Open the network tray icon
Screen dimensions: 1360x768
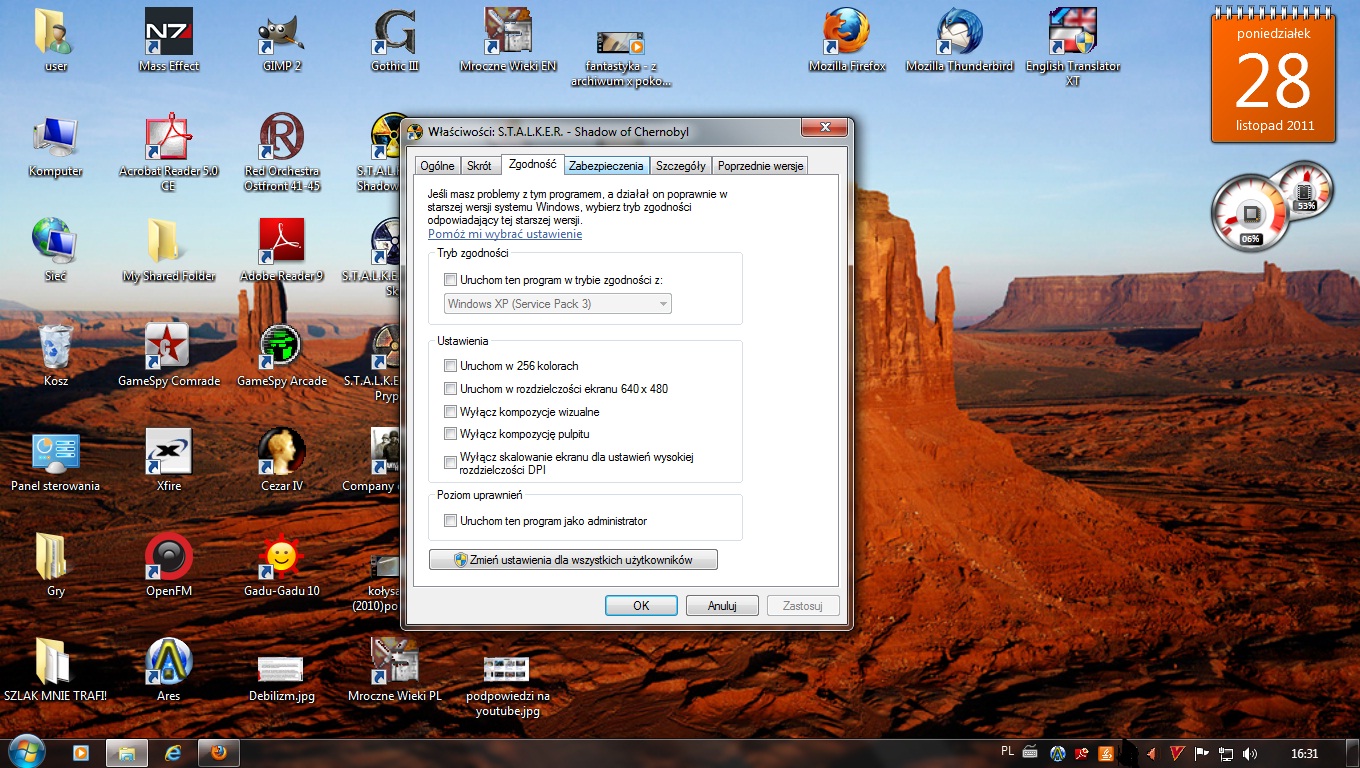click(1225, 754)
